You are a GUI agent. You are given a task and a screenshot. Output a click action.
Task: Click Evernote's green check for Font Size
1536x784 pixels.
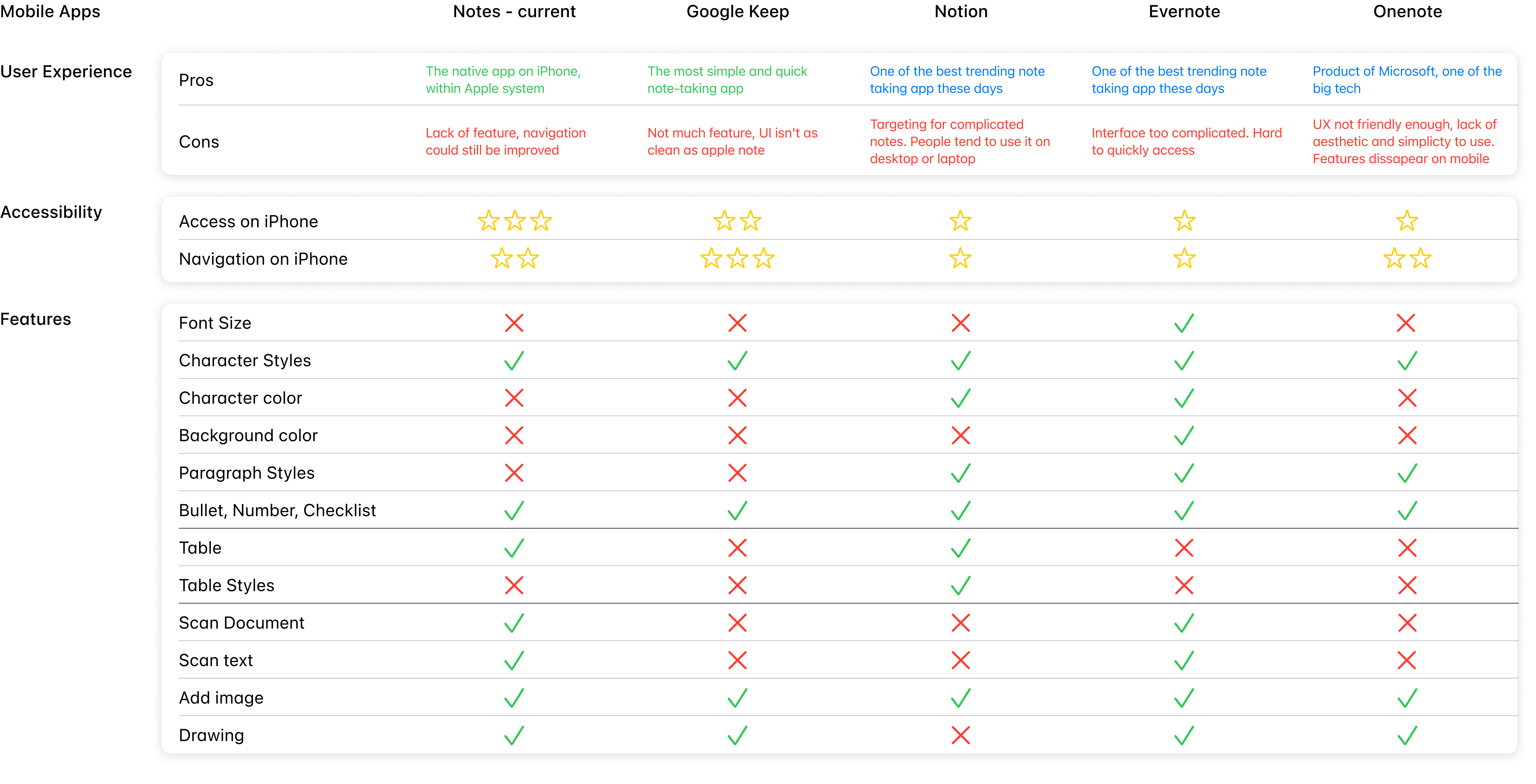pos(1184,323)
